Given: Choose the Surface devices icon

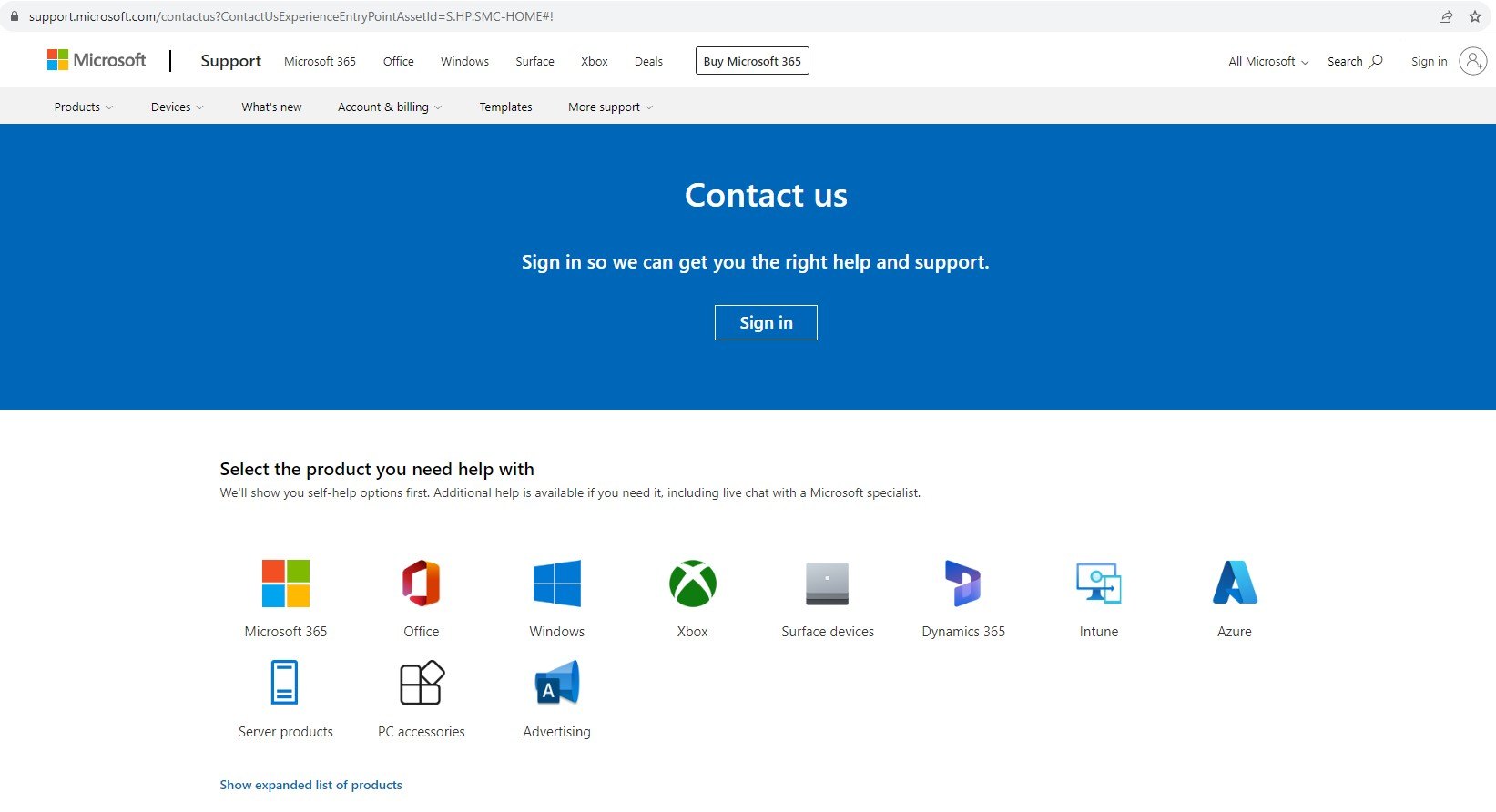Looking at the screenshot, I should click(x=828, y=584).
